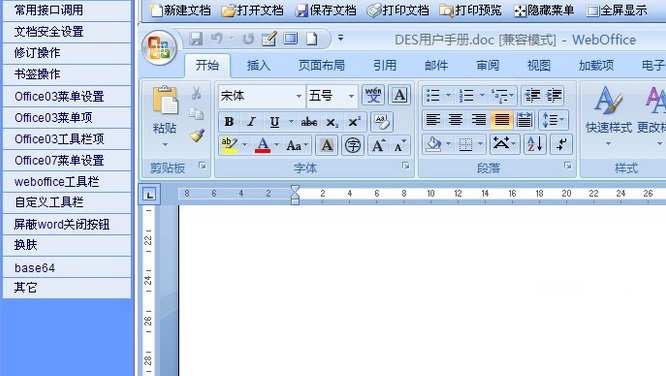Viewport: 666px width, 376px height.
Task: Toggle Underline formatting
Action: click(274, 122)
